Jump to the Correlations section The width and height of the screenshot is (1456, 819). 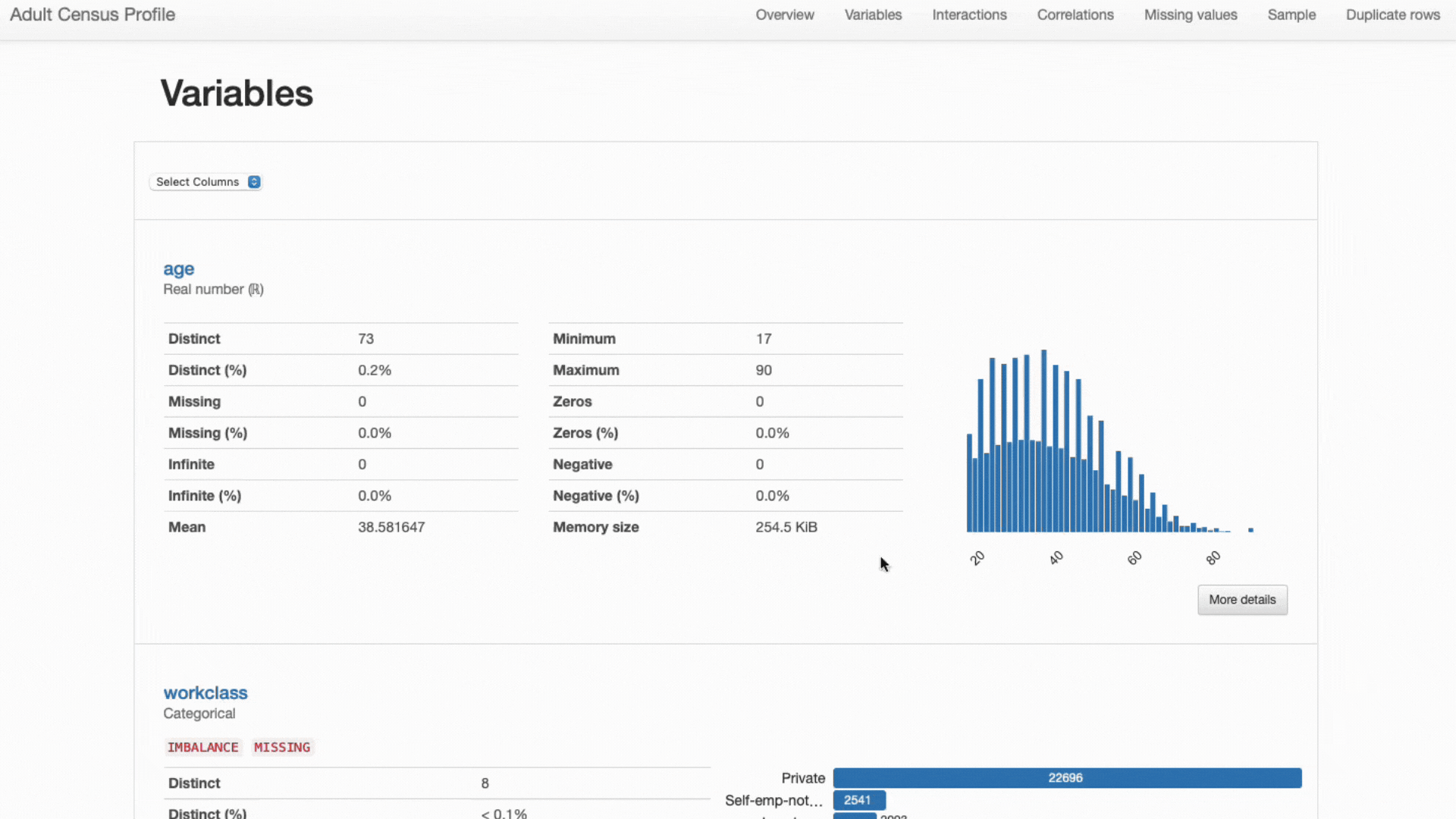pyautogui.click(x=1075, y=15)
